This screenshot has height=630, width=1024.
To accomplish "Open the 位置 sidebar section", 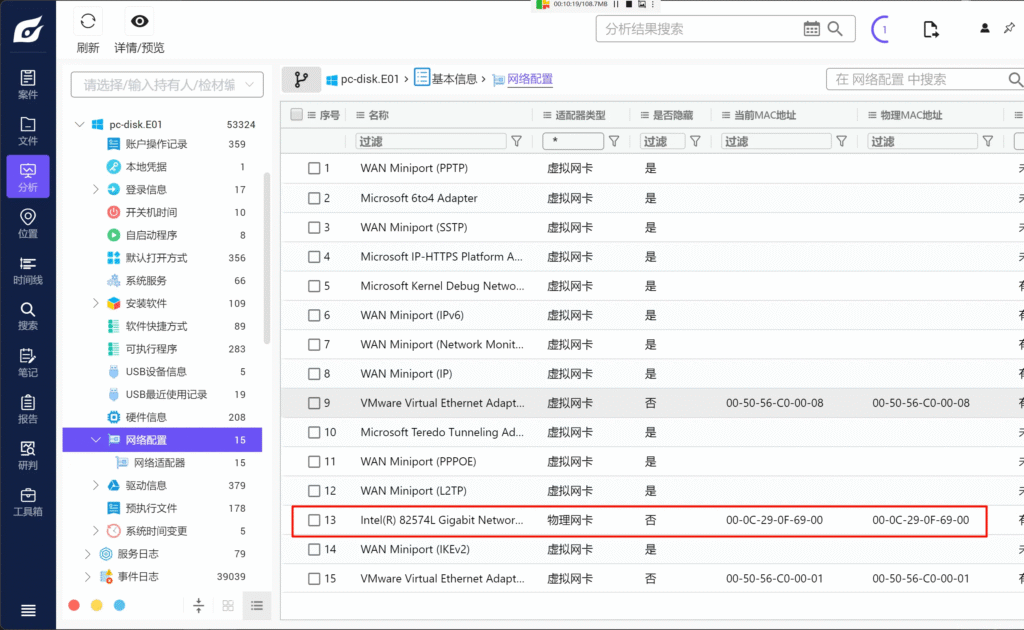I will pyautogui.click(x=27, y=224).
